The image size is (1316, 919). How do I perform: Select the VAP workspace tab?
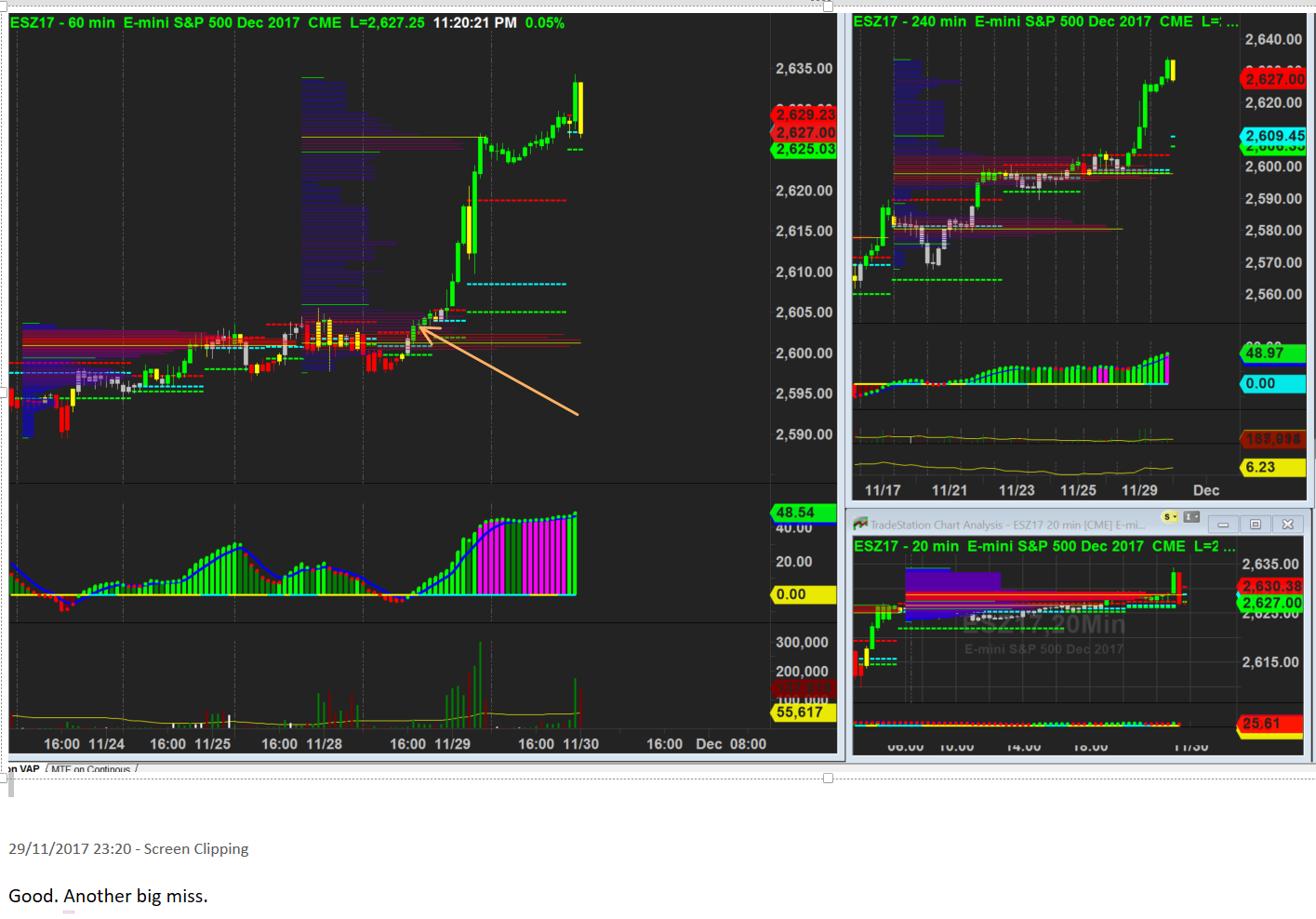tap(25, 769)
